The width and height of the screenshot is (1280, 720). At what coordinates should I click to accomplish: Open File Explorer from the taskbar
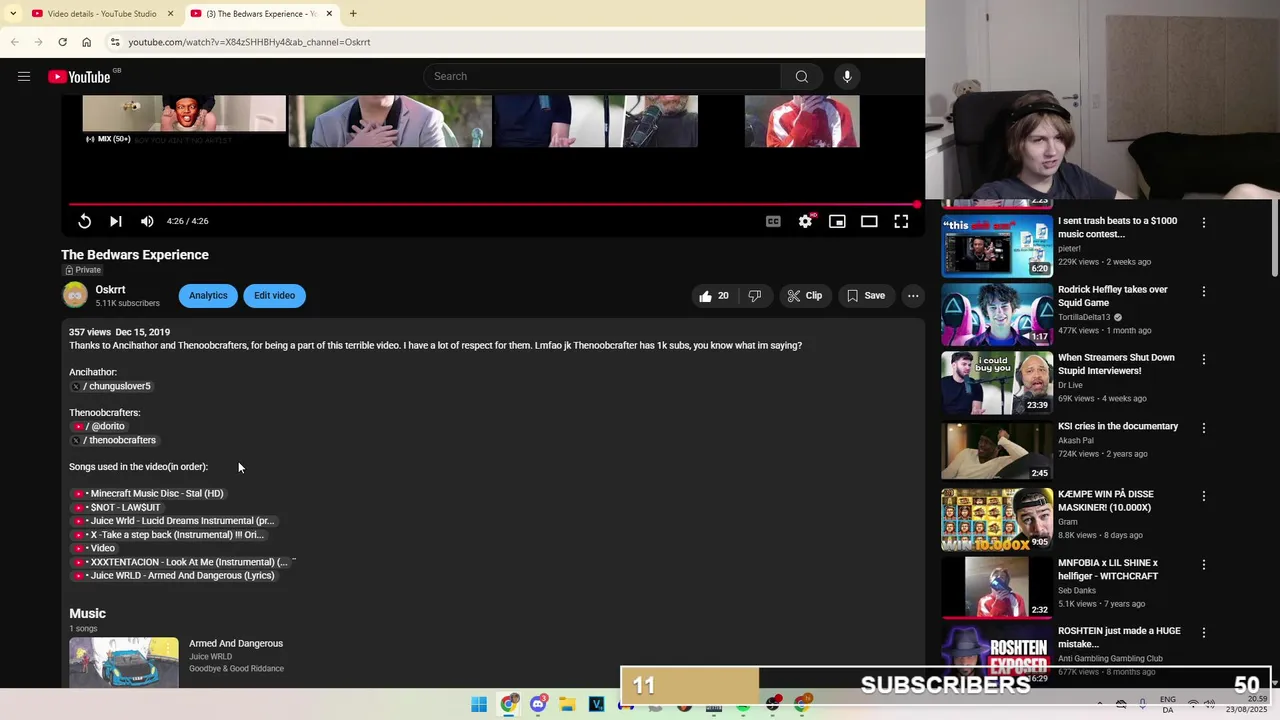click(567, 704)
